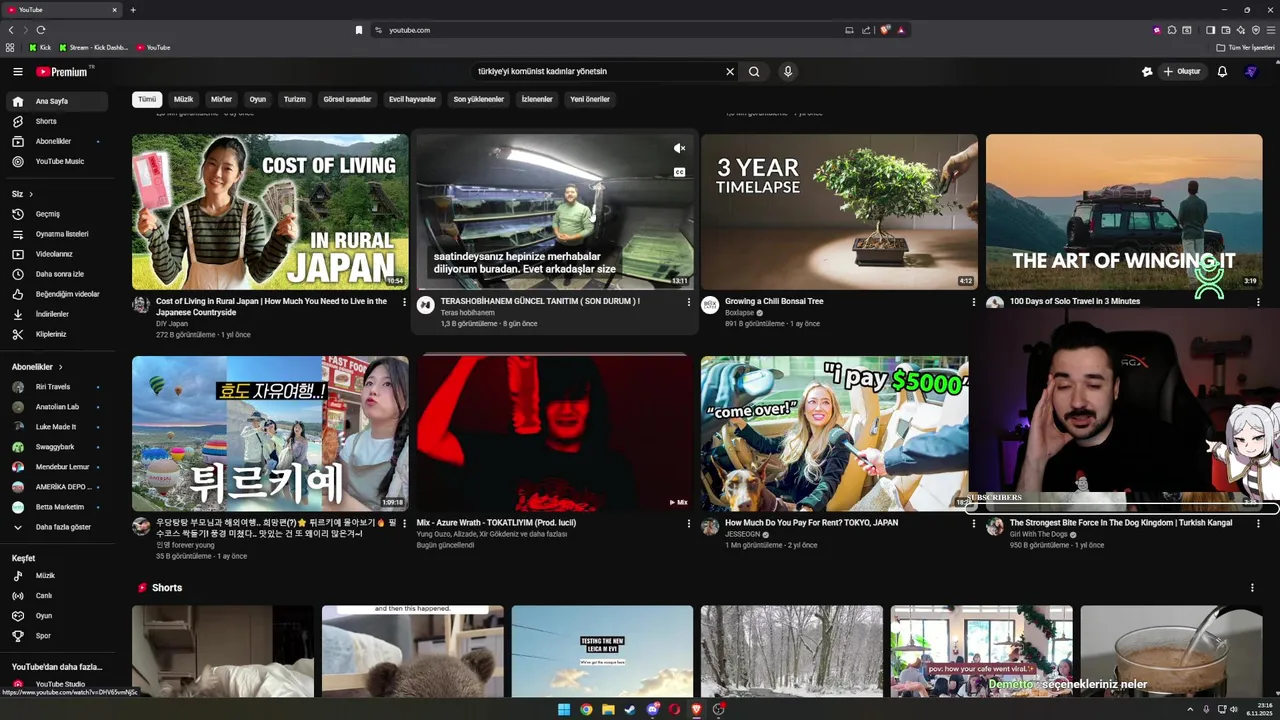Open the DIY Japan channel link
Viewport: 1280px width, 720px height.
172,324
